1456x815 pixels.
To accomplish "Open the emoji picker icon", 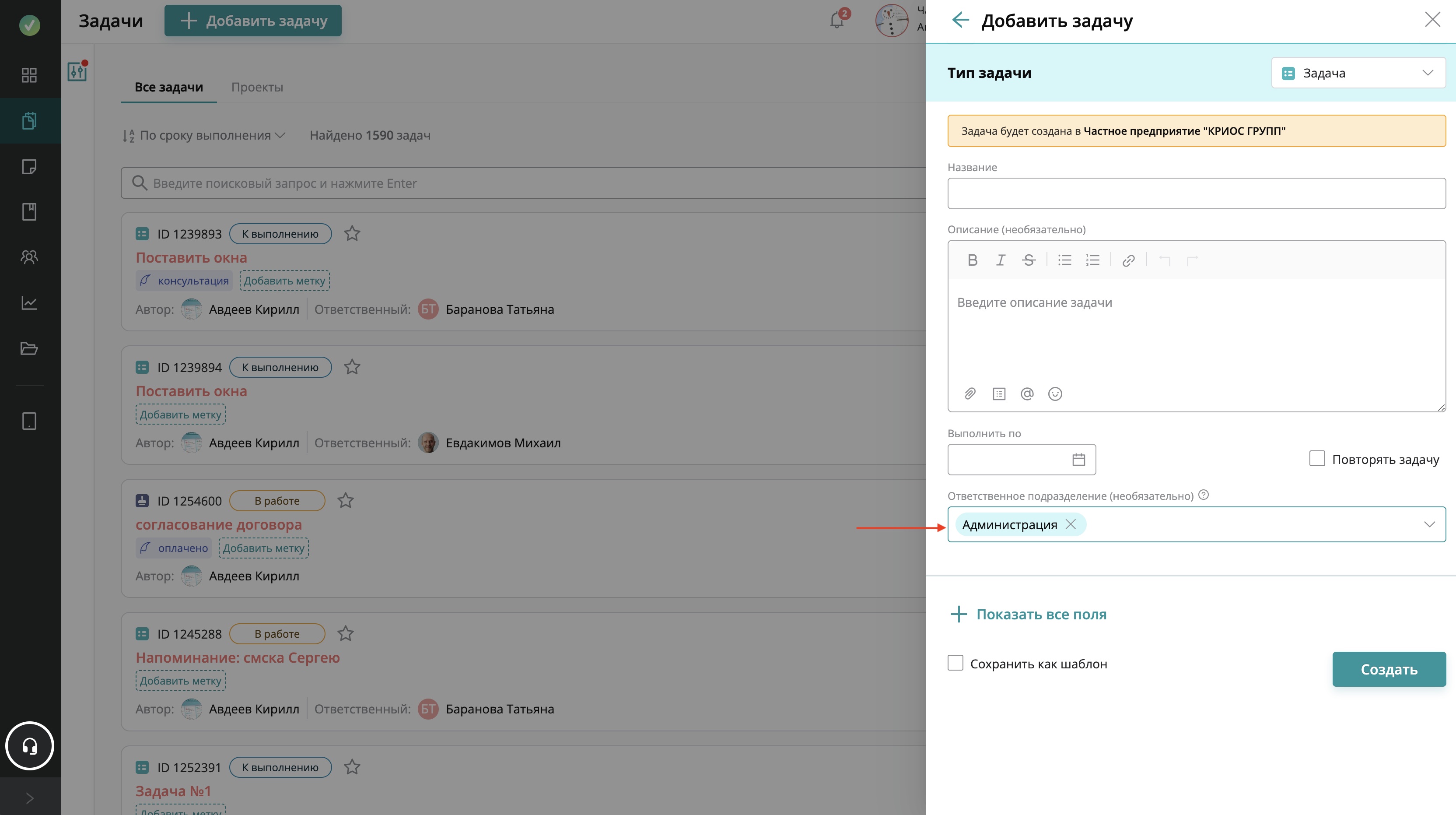I will tap(1055, 393).
